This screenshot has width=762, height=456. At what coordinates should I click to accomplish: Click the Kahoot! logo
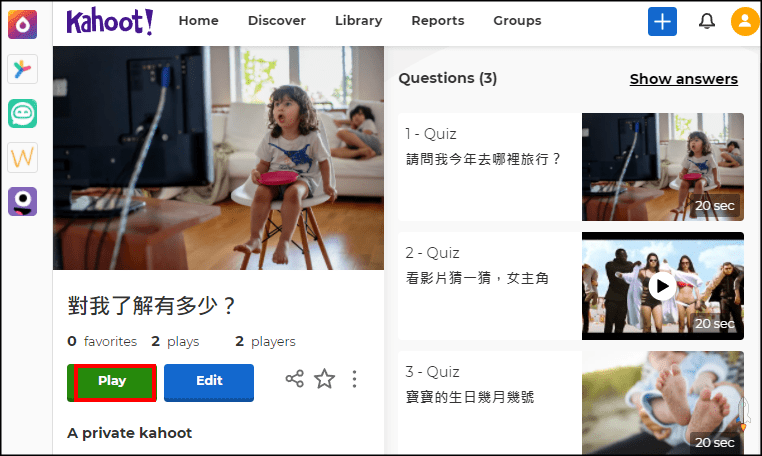[x=110, y=21]
